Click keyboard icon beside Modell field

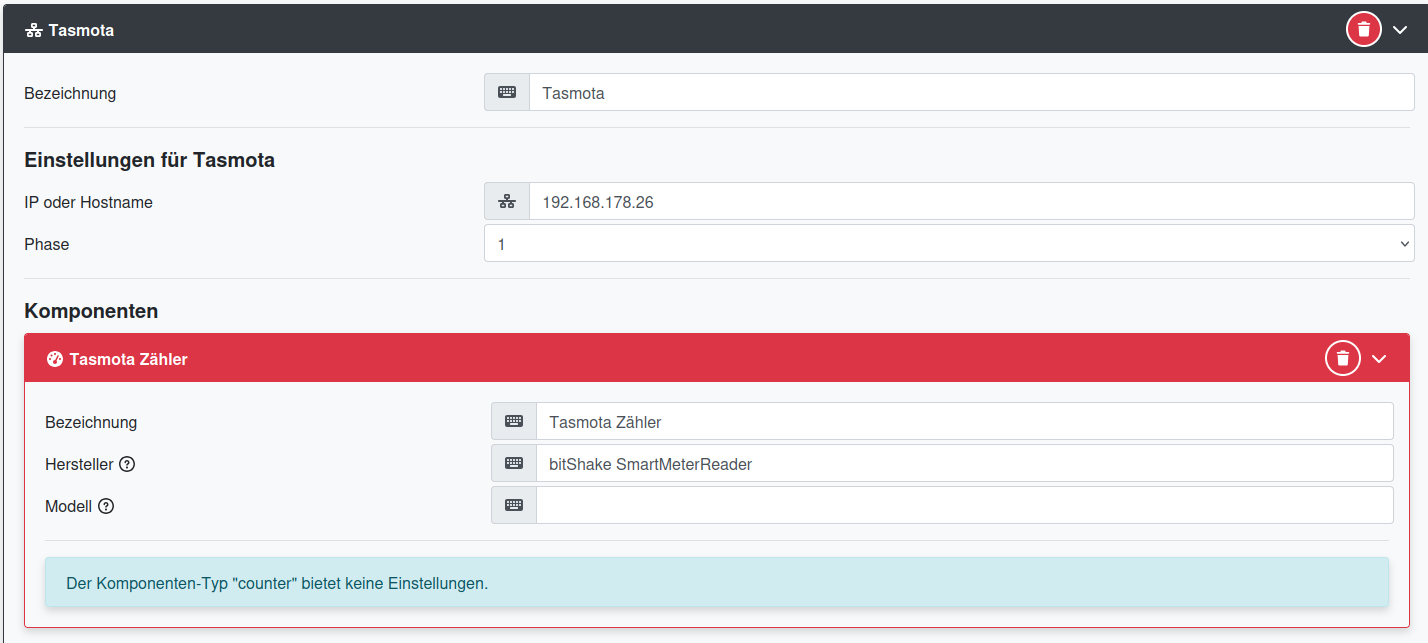[514, 505]
